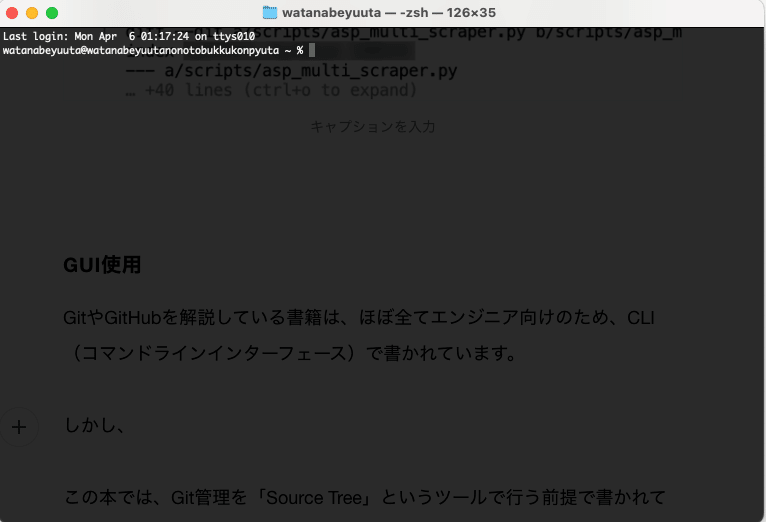Viewport: 766px width, 522px height.
Task: Click the 'CLI' text at end of line
Action: 640,317
